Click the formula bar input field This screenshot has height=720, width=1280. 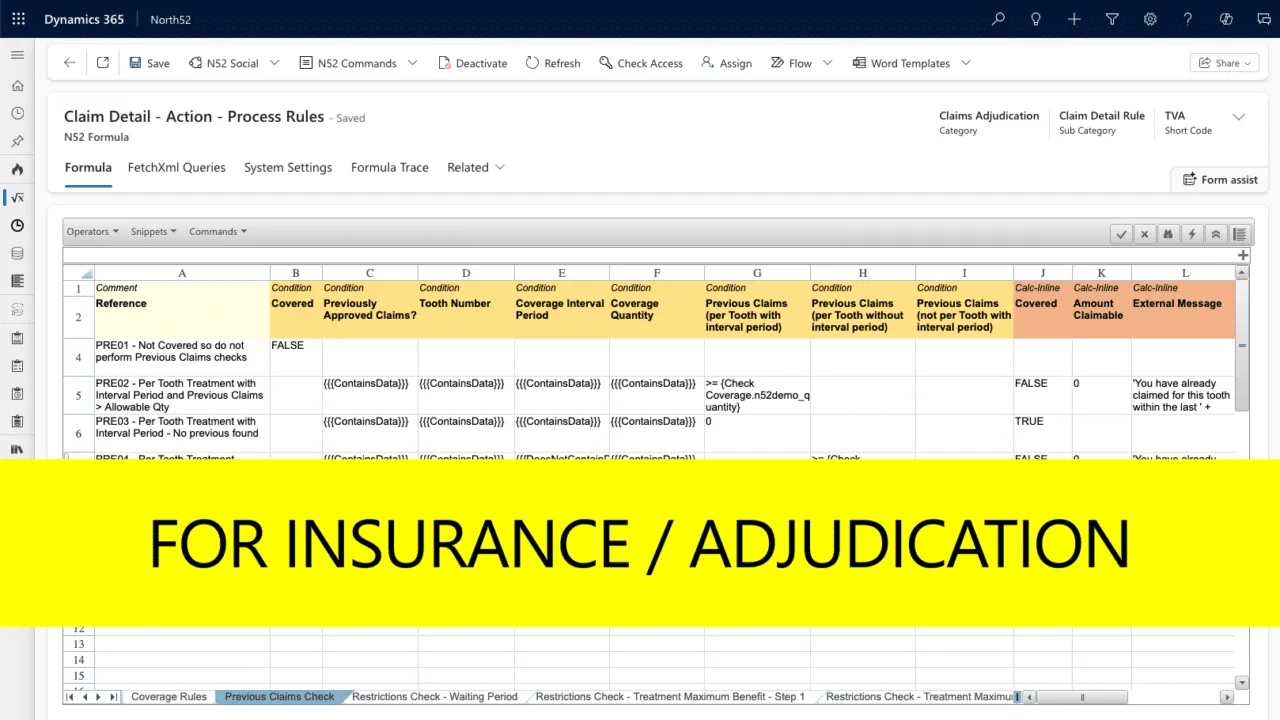[649, 256]
